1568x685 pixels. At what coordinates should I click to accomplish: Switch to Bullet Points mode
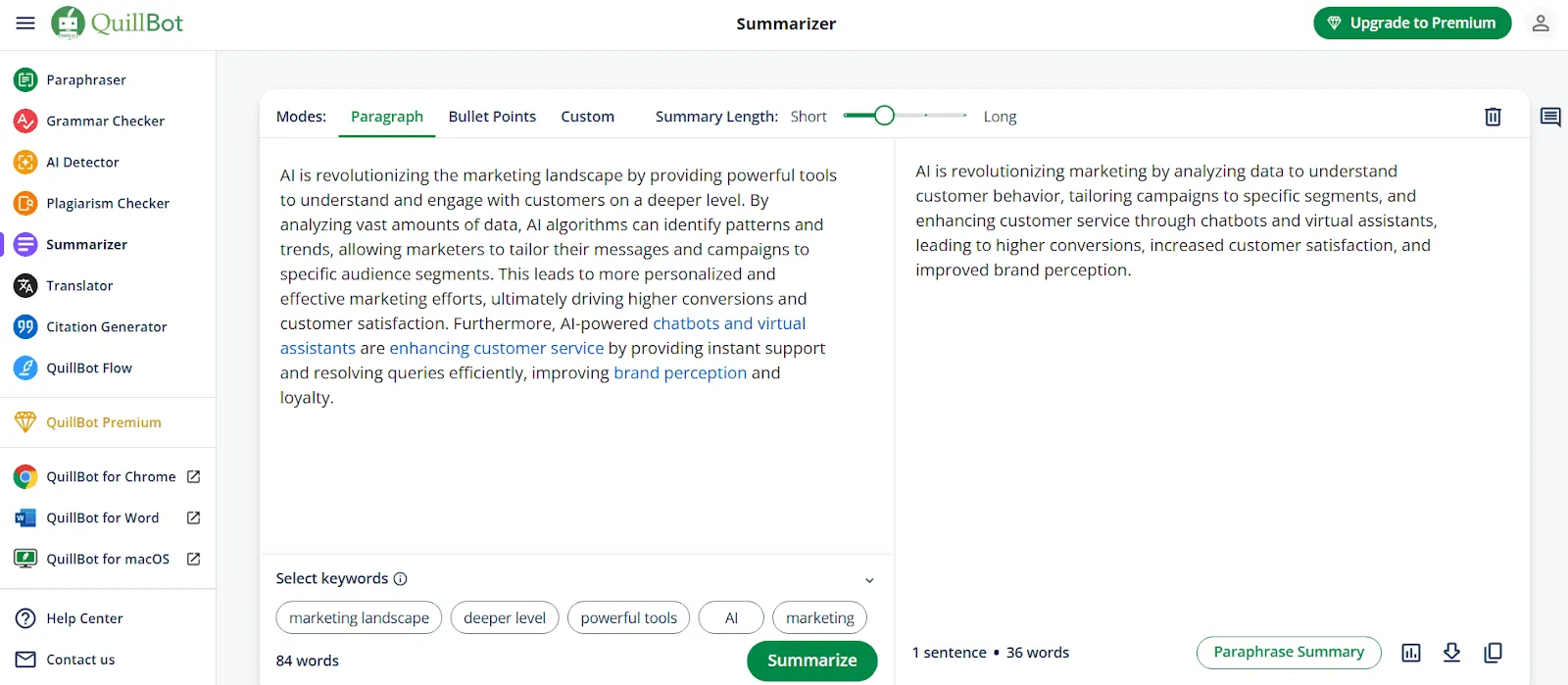click(x=492, y=117)
